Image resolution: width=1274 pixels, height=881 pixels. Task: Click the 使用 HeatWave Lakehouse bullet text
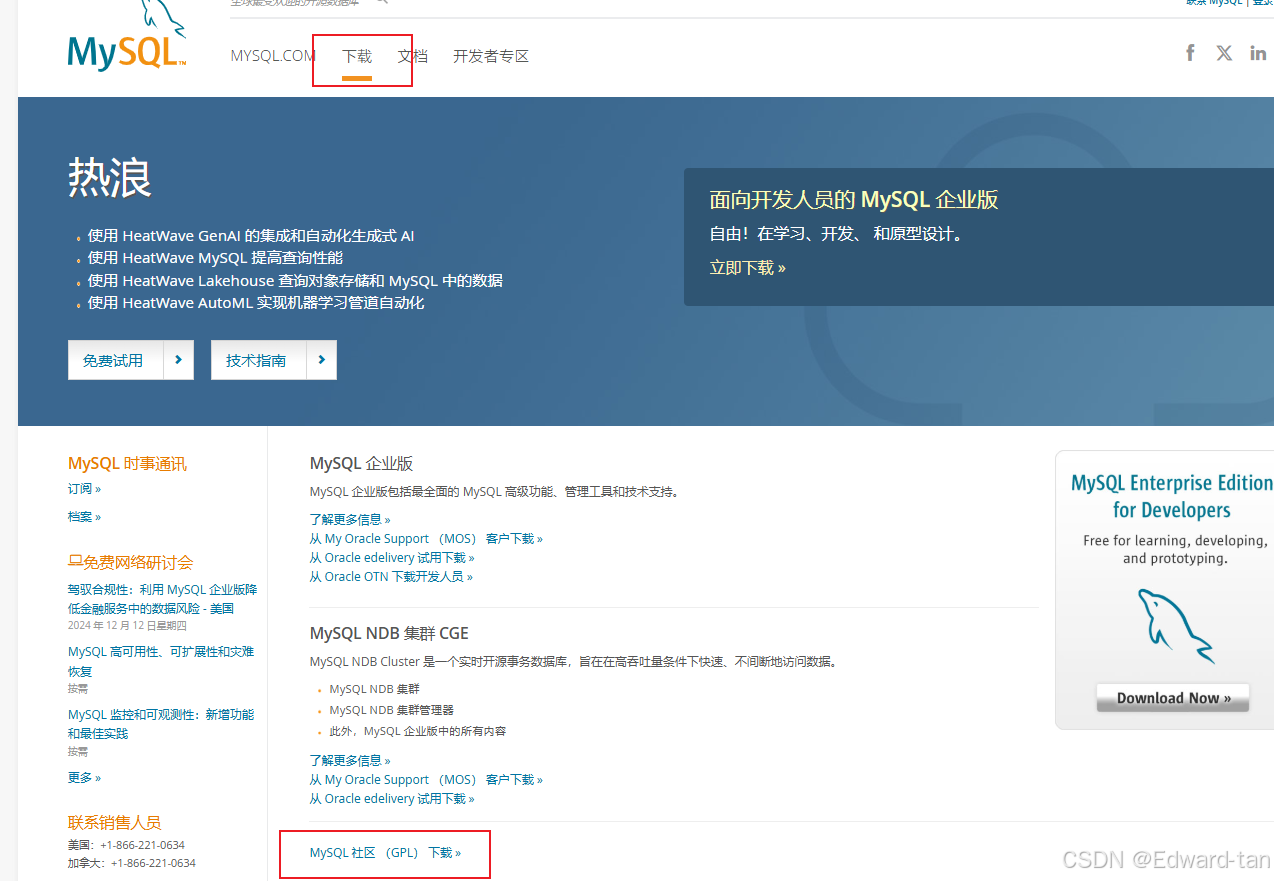[295, 281]
